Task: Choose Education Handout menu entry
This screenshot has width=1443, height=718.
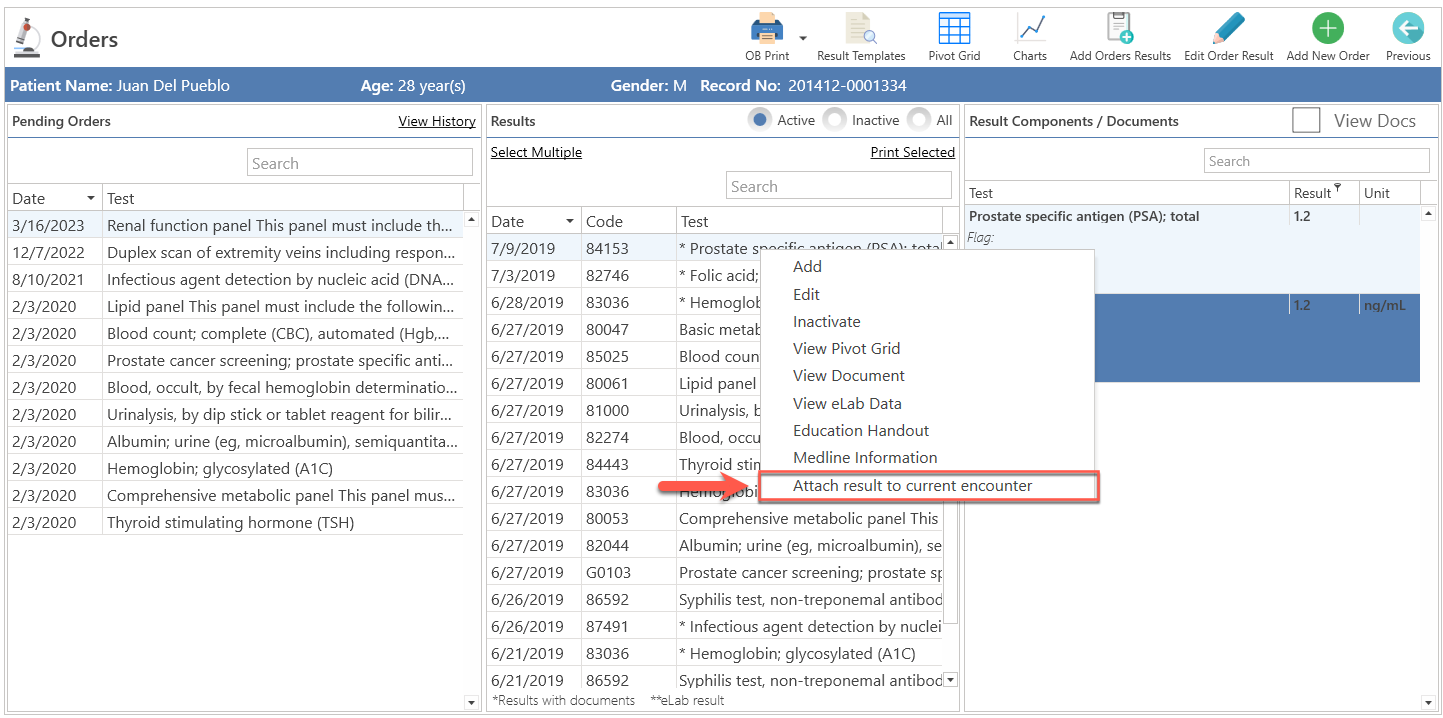Action: pos(861,430)
